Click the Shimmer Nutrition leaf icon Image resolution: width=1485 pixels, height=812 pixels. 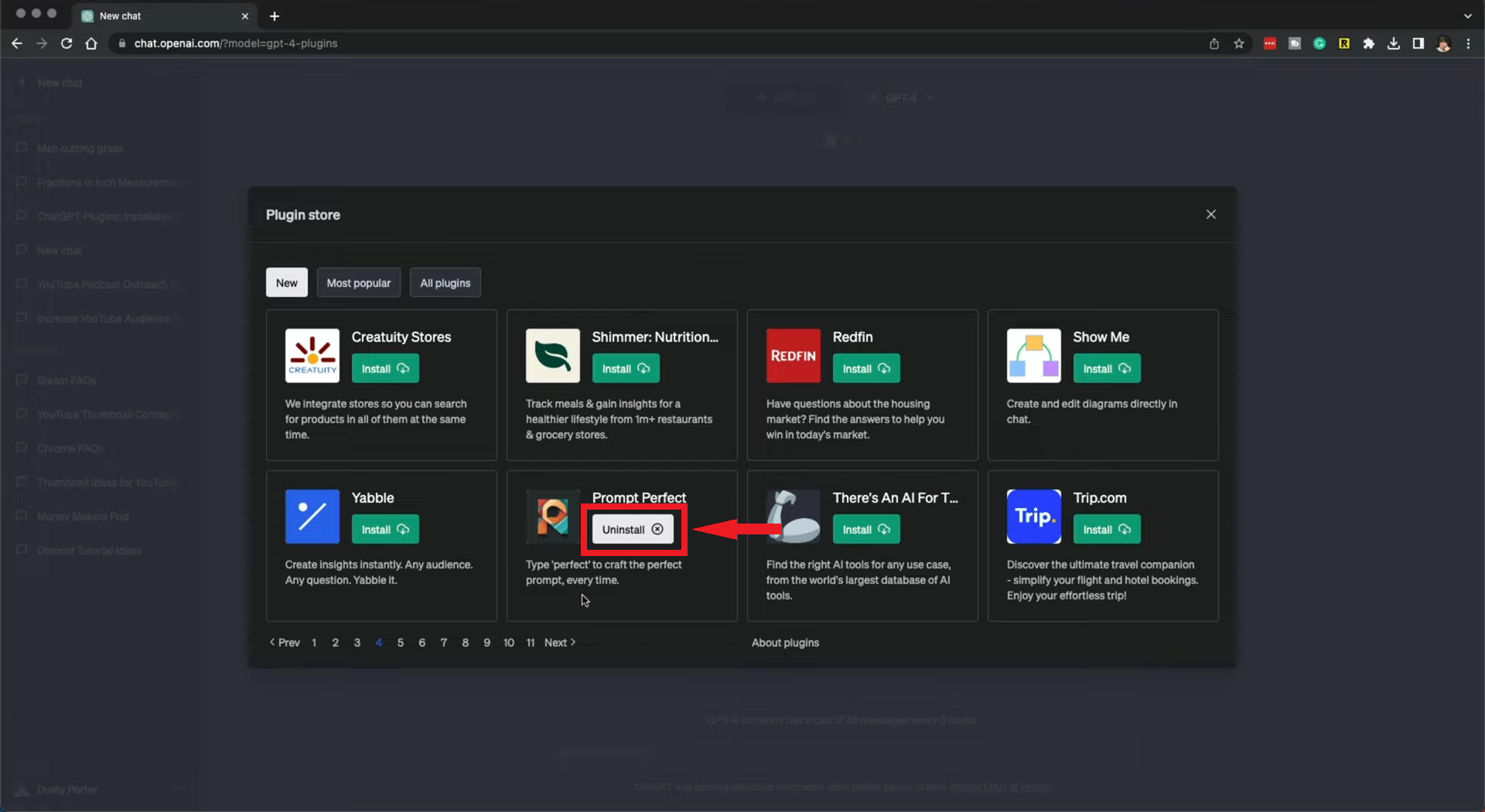pos(552,356)
